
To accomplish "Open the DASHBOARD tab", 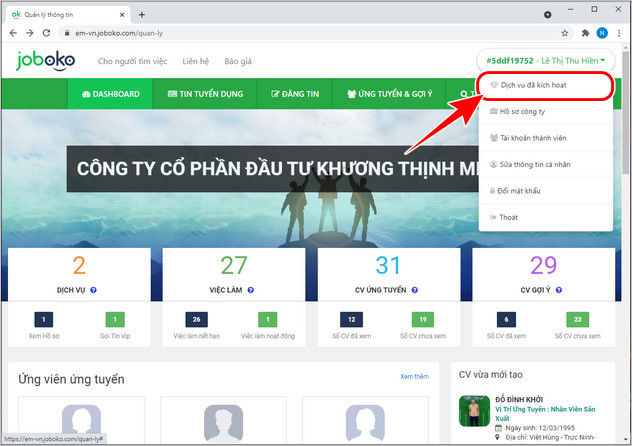I will pyautogui.click(x=110, y=94).
